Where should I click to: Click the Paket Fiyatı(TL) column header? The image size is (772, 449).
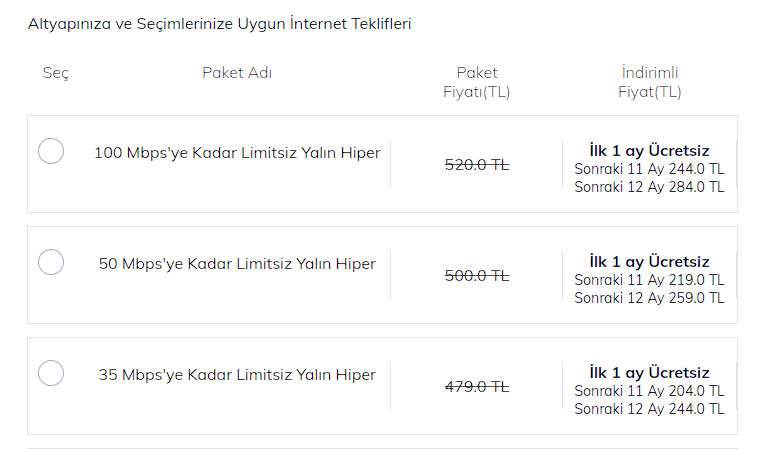(477, 82)
